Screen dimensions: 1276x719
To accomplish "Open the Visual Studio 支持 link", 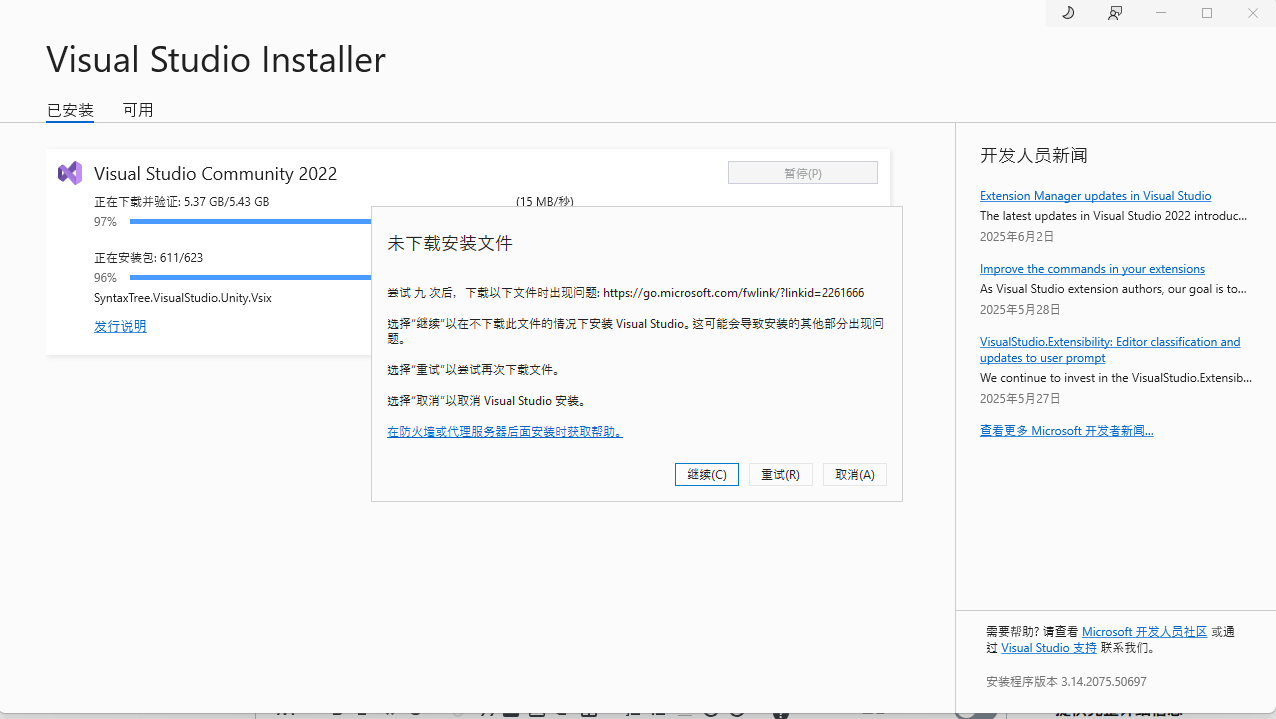I will coord(1049,648).
